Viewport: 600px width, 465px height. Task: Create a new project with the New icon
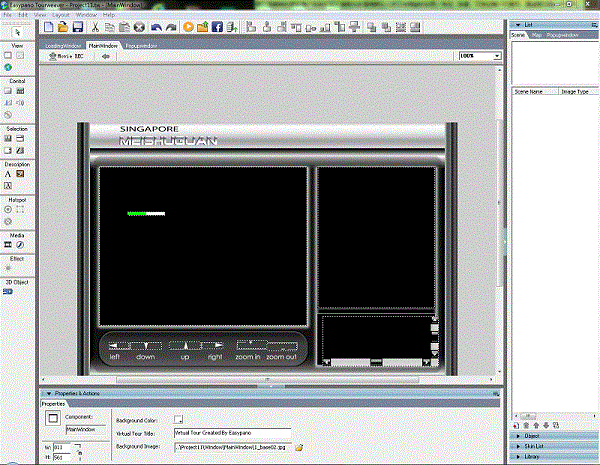pos(49,27)
